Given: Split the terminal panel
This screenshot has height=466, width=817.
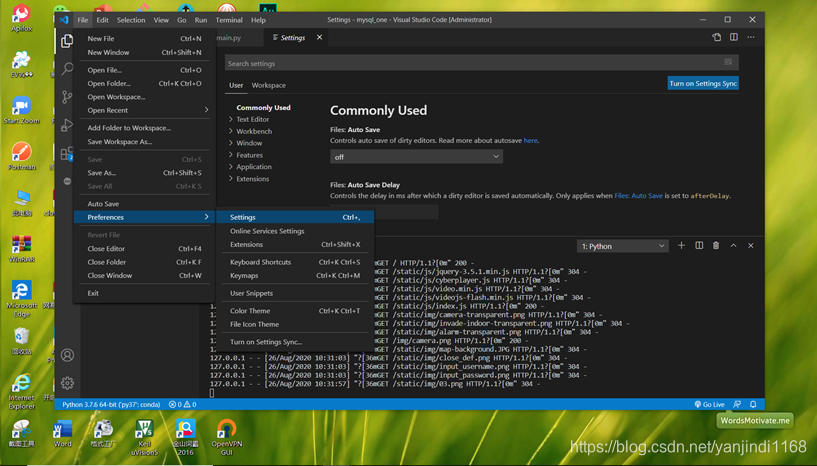Looking at the screenshot, I should click(699, 246).
